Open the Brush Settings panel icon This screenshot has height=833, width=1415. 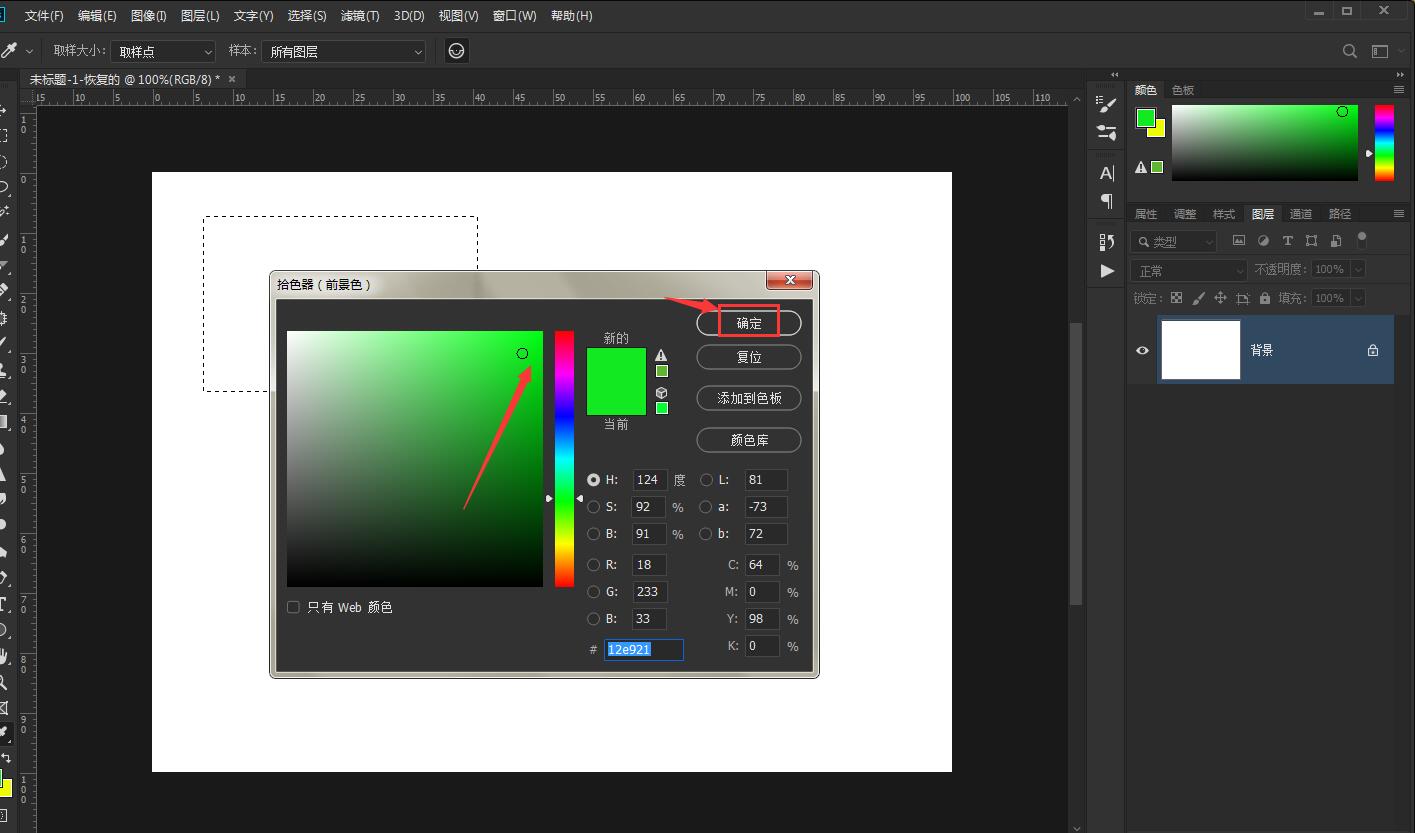pyautogui.click(x=1107, y=104)
